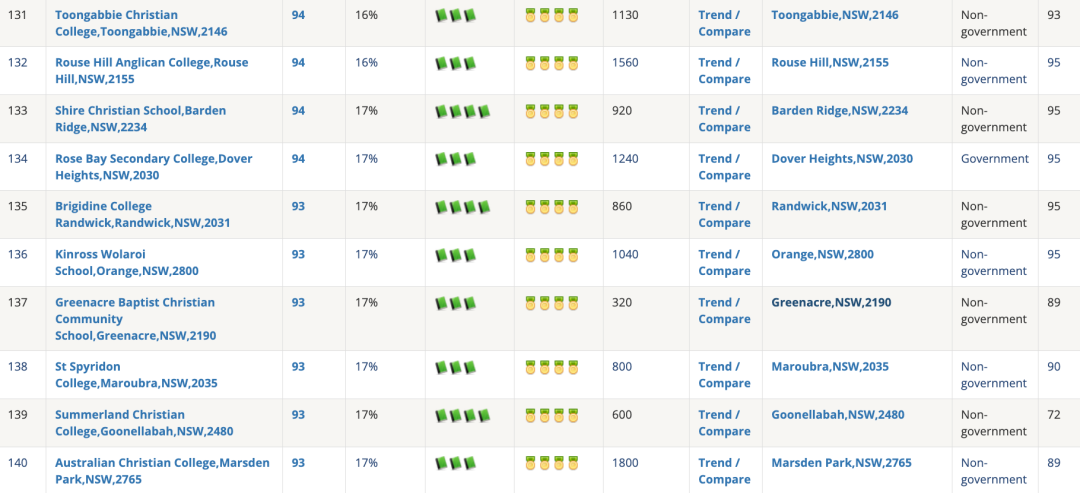This screenshot has height=493, width=1080.
Task: Open St Spyridon College school link
Action: (136, 375)
